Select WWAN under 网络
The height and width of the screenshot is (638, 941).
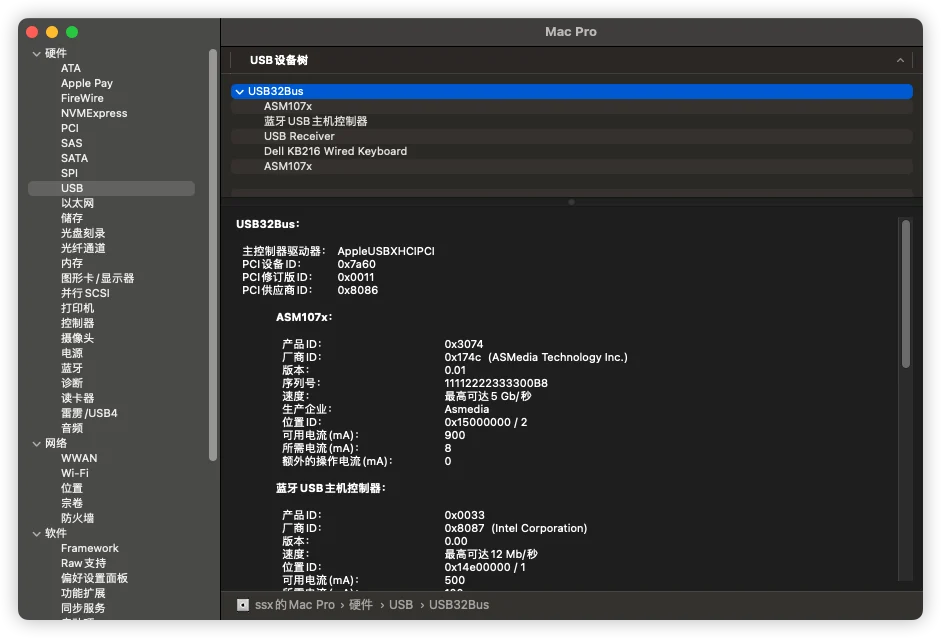pyautogui.click(x=79, y=459)
